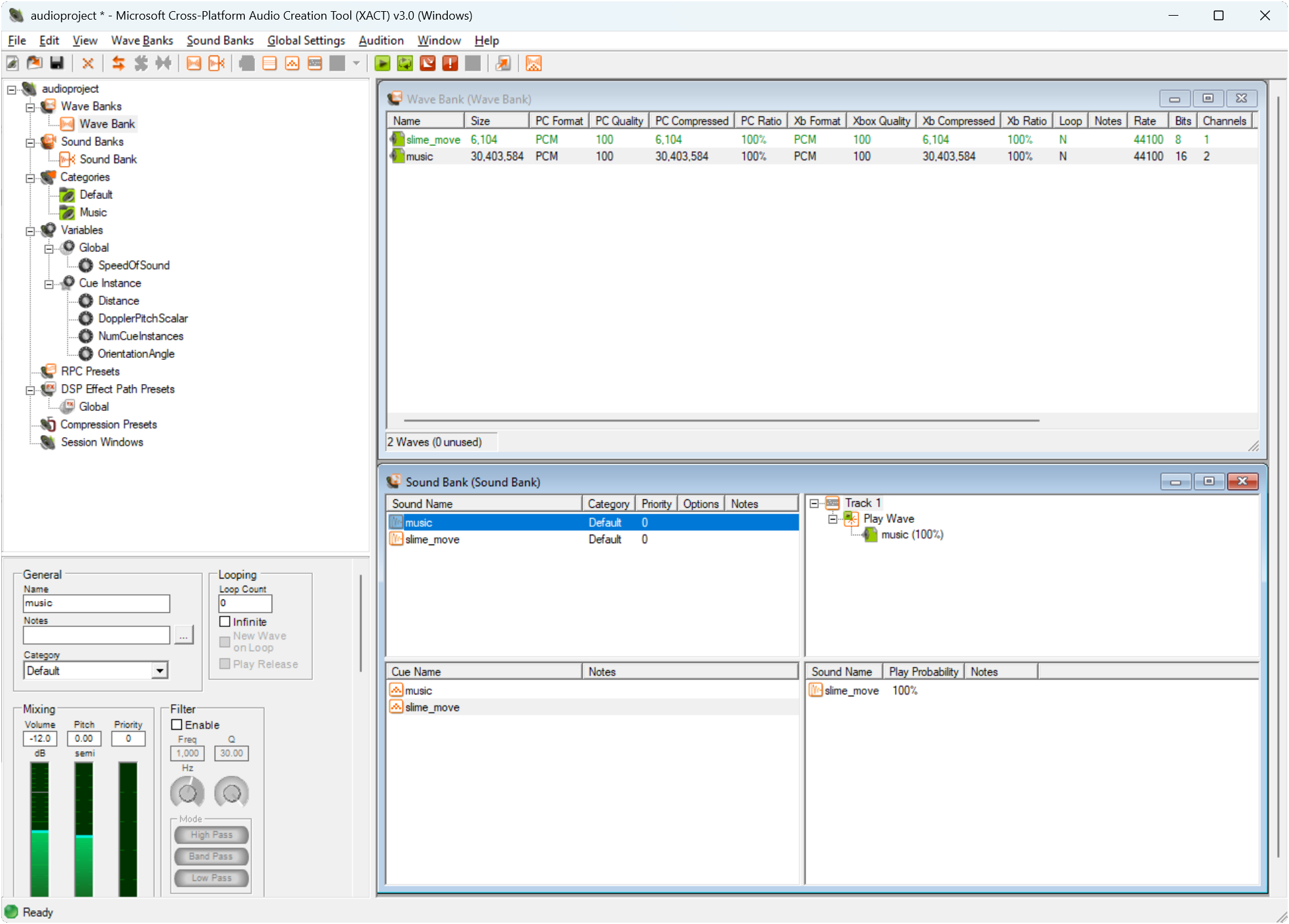Collapse the Cue Instance variables node
Viewport: 1289px width, 924px height.
(x=48, y=284)
